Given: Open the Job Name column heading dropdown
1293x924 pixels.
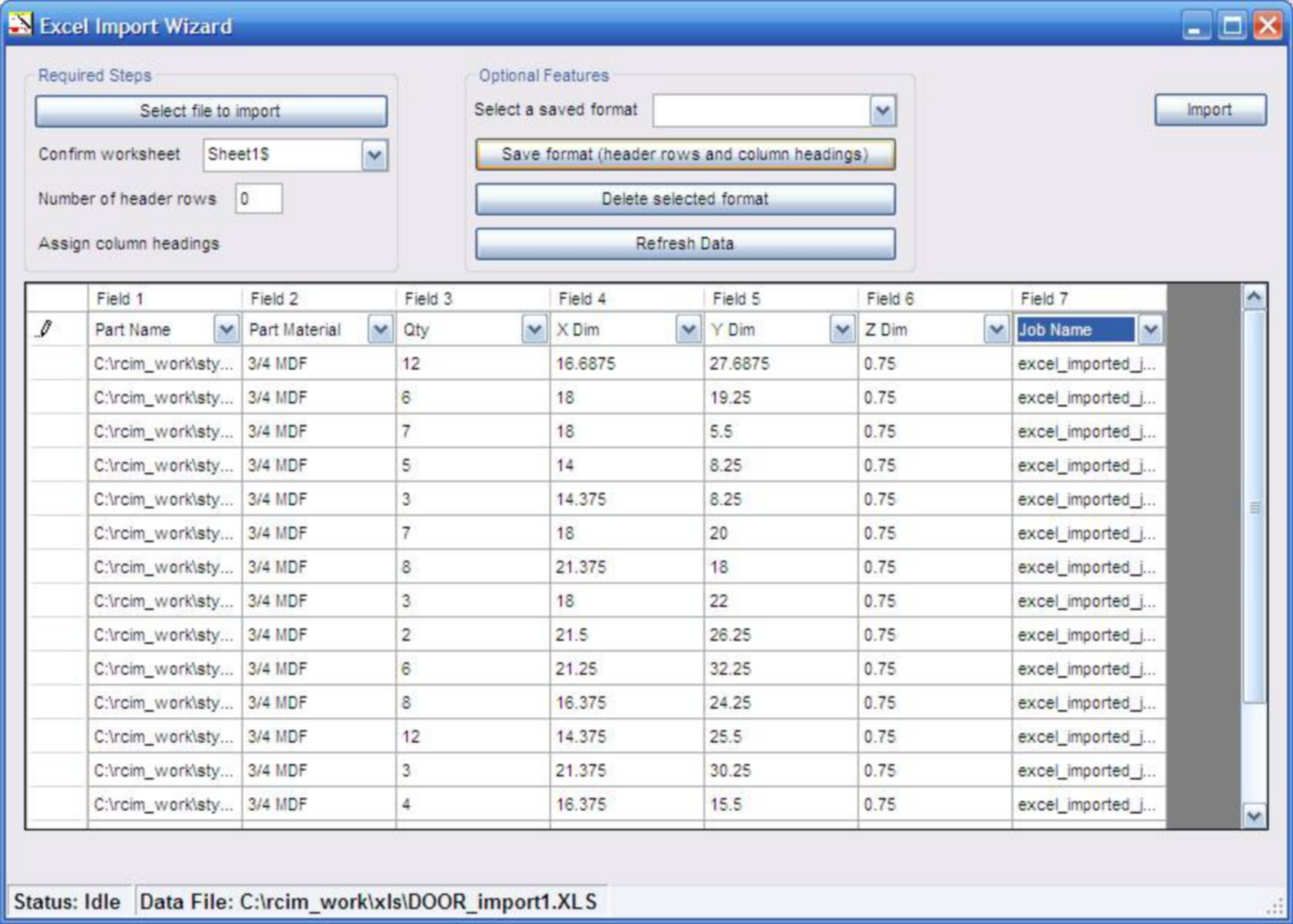Looking at the screenshot, I should (1149, 330).
